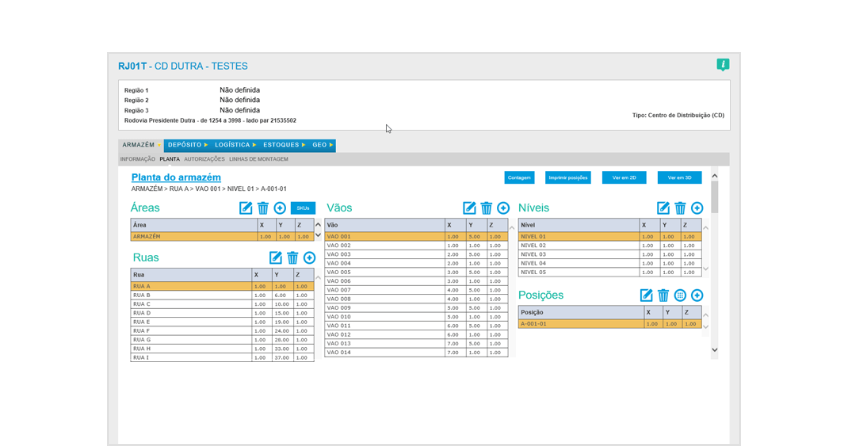This screenshot has width=848, height=446.
Task: Add a new Rua with plus icon
Action: click(x=309, y=258)
